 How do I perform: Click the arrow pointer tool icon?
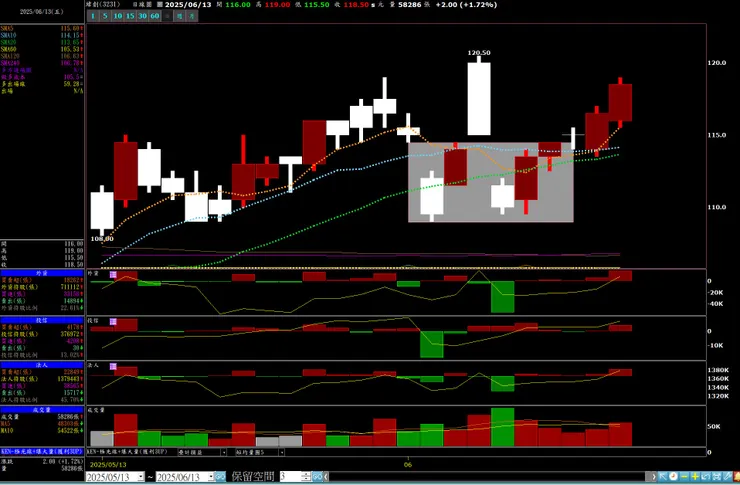click(663, 477)
